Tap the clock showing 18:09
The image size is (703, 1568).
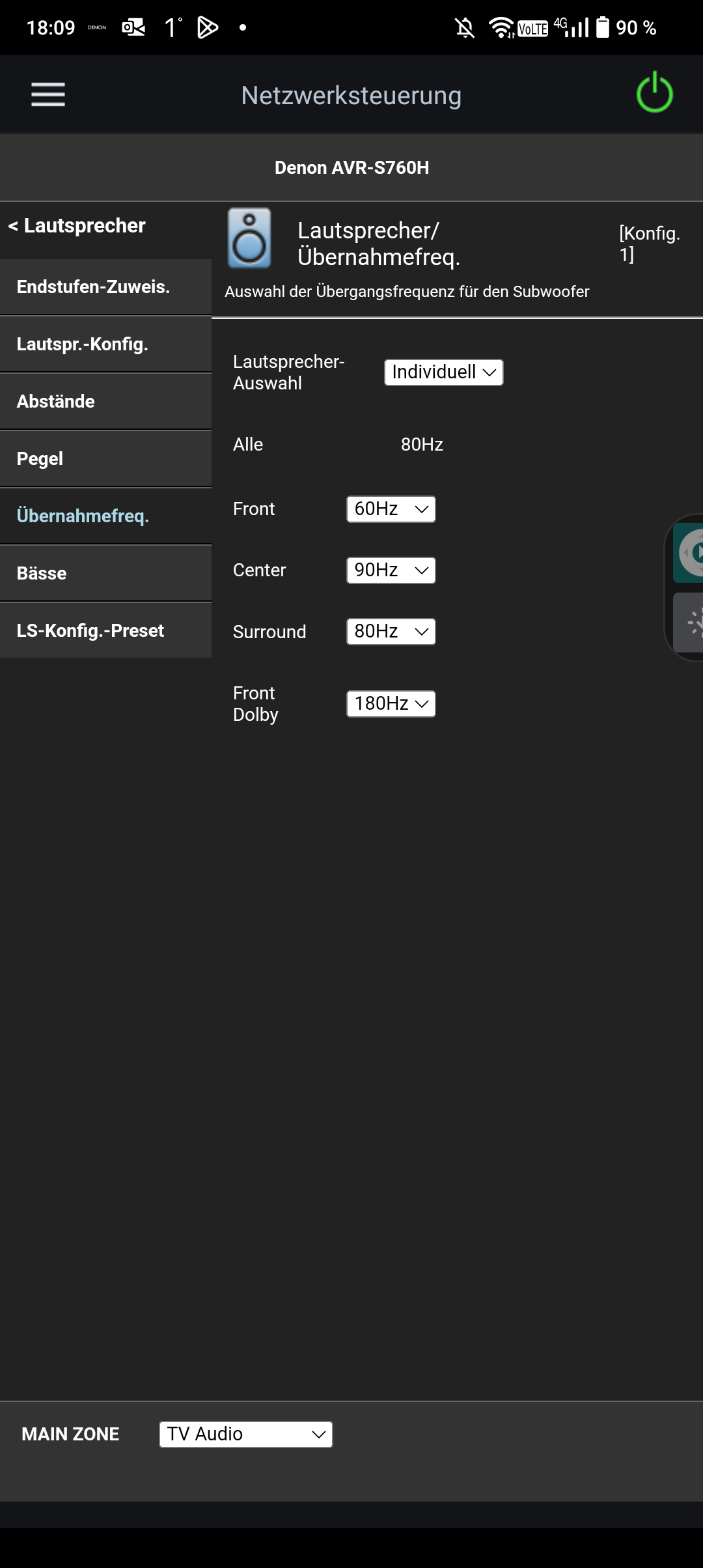click(51, 28)
